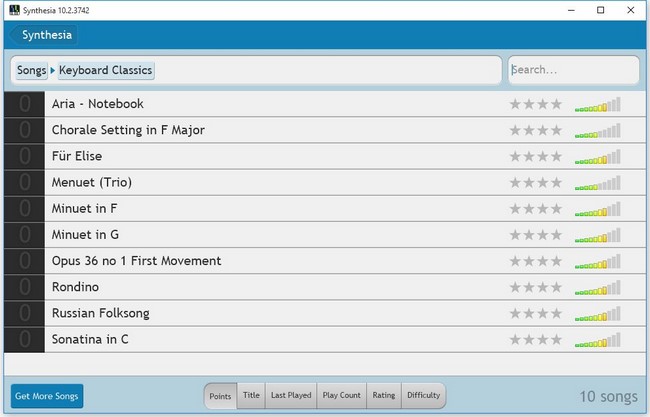Open the song Aria - Notebook
Viewport: 650px width, 417px height.
tap(325, 104)
